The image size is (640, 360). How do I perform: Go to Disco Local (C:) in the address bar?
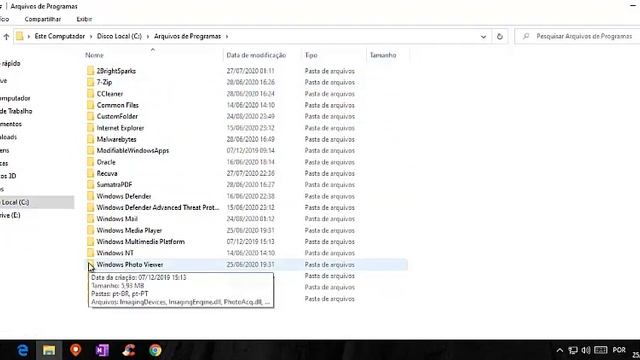tap(119, 36)
